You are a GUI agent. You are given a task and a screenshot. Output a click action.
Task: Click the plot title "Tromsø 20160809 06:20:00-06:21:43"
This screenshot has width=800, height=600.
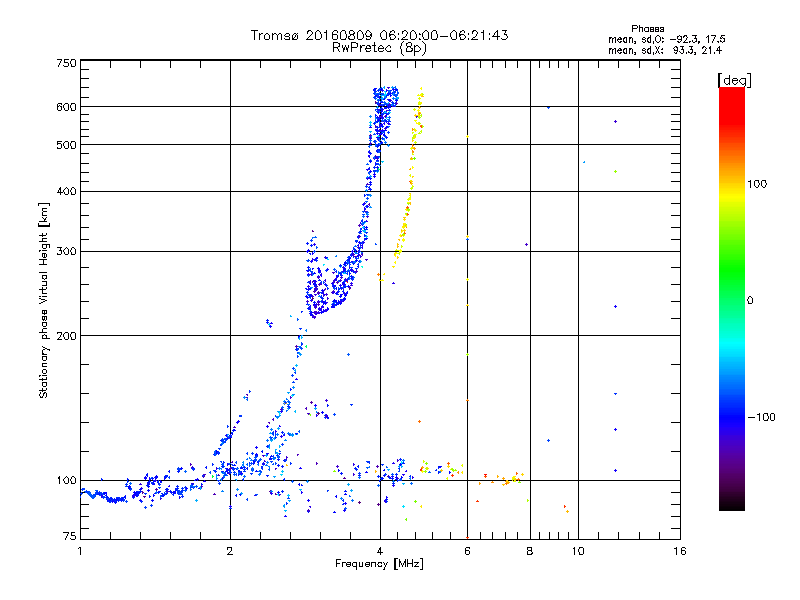tap(379, 35)
